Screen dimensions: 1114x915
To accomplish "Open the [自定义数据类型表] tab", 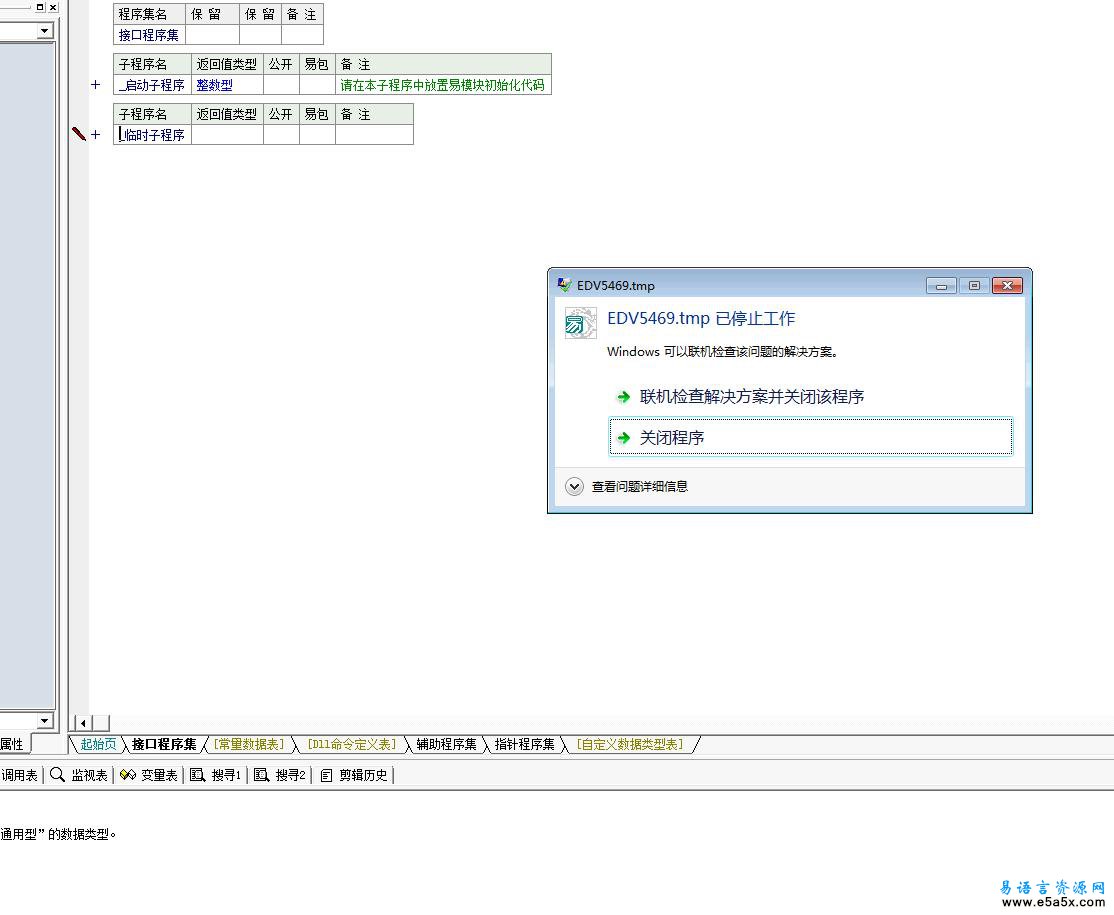I will (630, 744).
